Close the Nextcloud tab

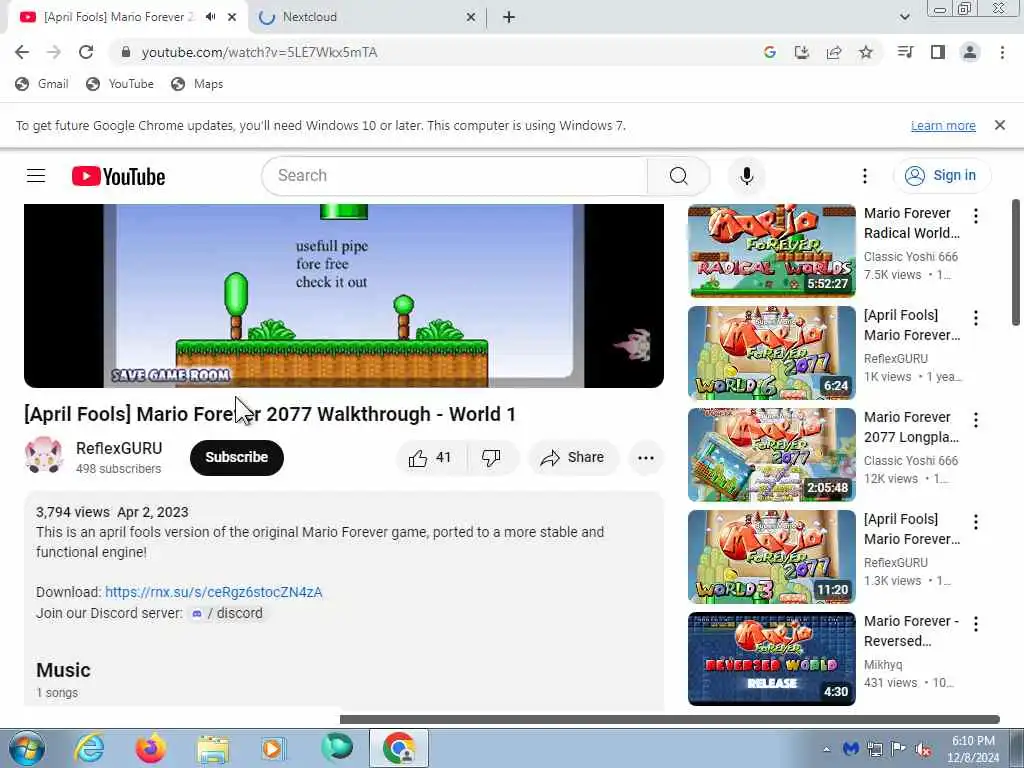click(471, 18)
